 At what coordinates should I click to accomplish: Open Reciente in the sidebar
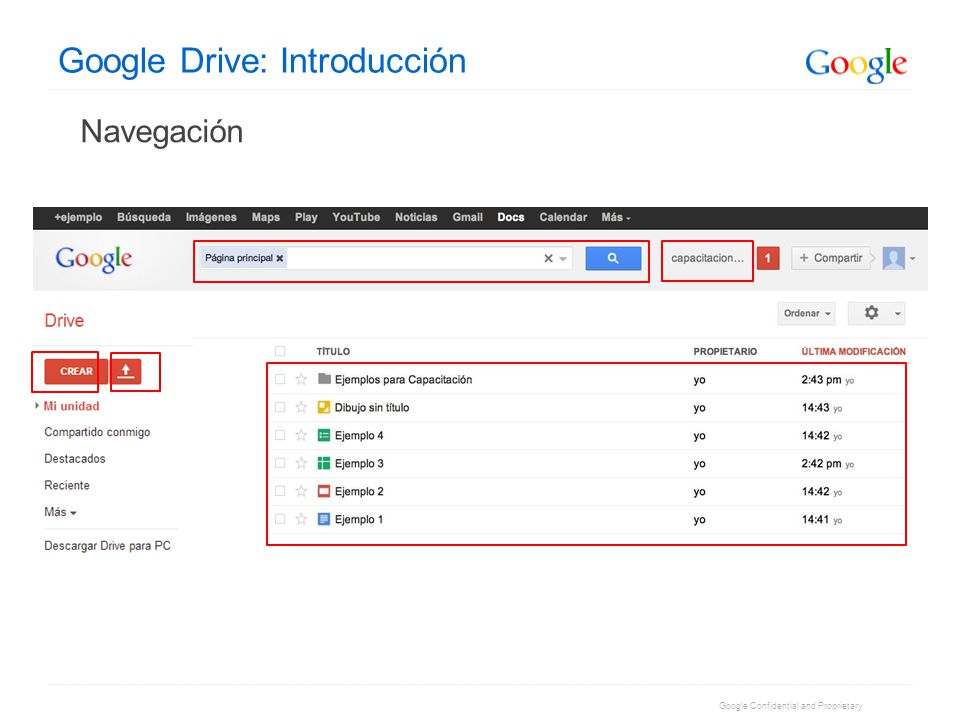(x=67, y=486)
